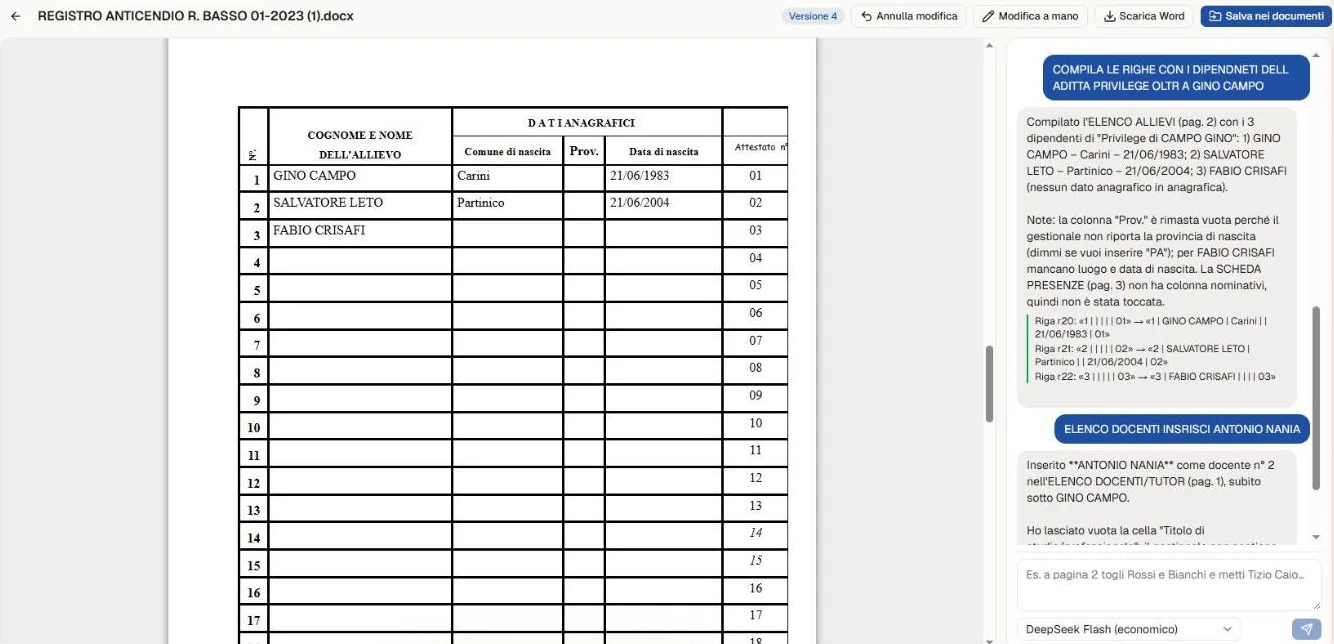This screenshot has height=644, width=1334.
Task: Open the DeepSeek Flash model dropdown
Action: [x=1129, y=629]
